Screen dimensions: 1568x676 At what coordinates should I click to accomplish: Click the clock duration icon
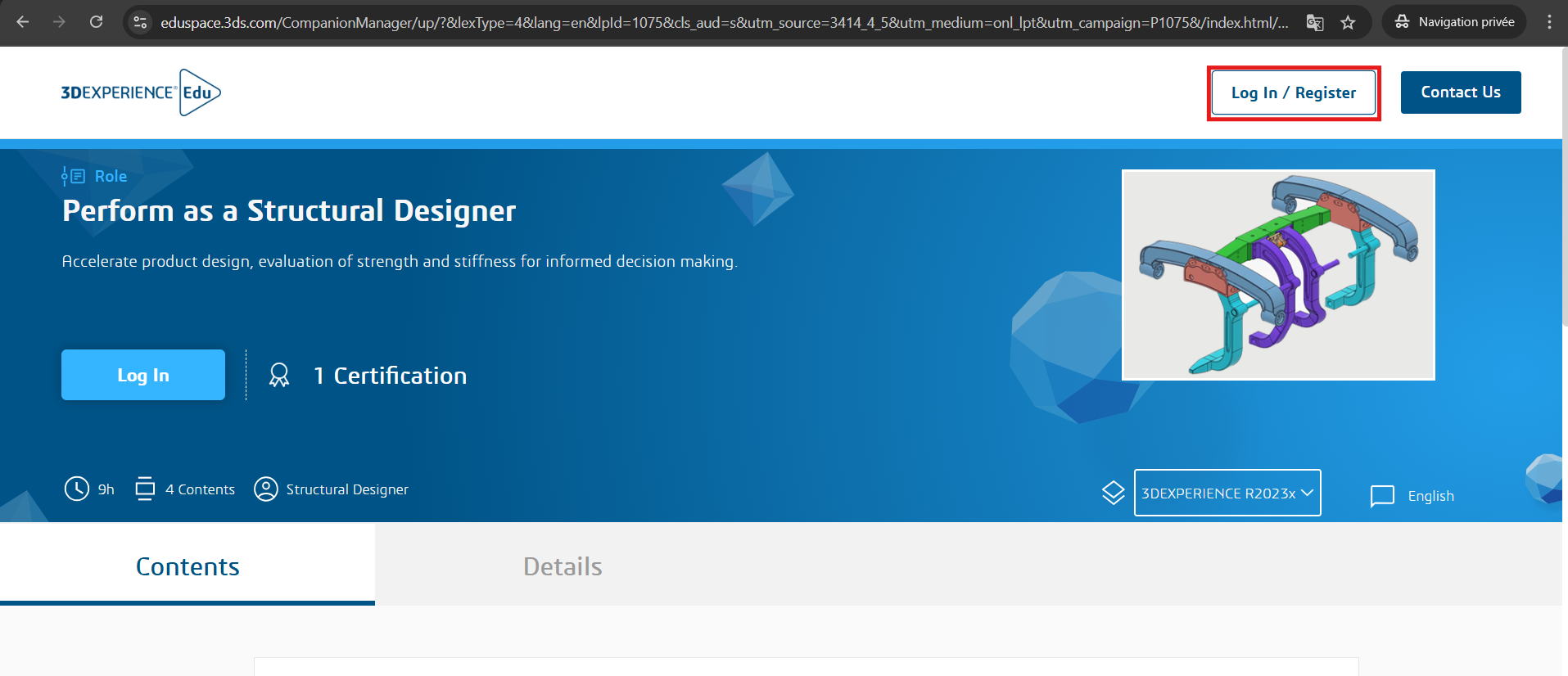pos(77,489)
